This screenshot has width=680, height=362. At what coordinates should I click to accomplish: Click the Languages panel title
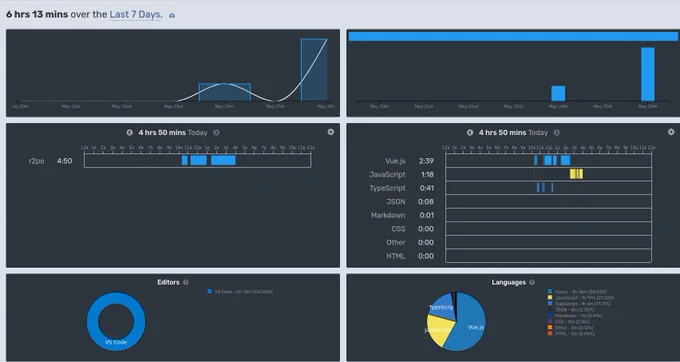click(508, 282)
